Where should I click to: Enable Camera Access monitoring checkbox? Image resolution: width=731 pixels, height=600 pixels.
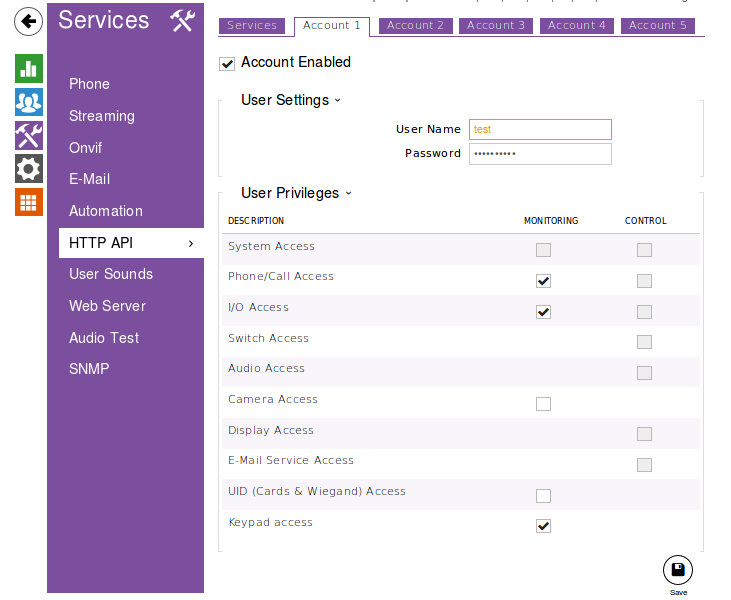pyautogui.click(x=543, y=404)
